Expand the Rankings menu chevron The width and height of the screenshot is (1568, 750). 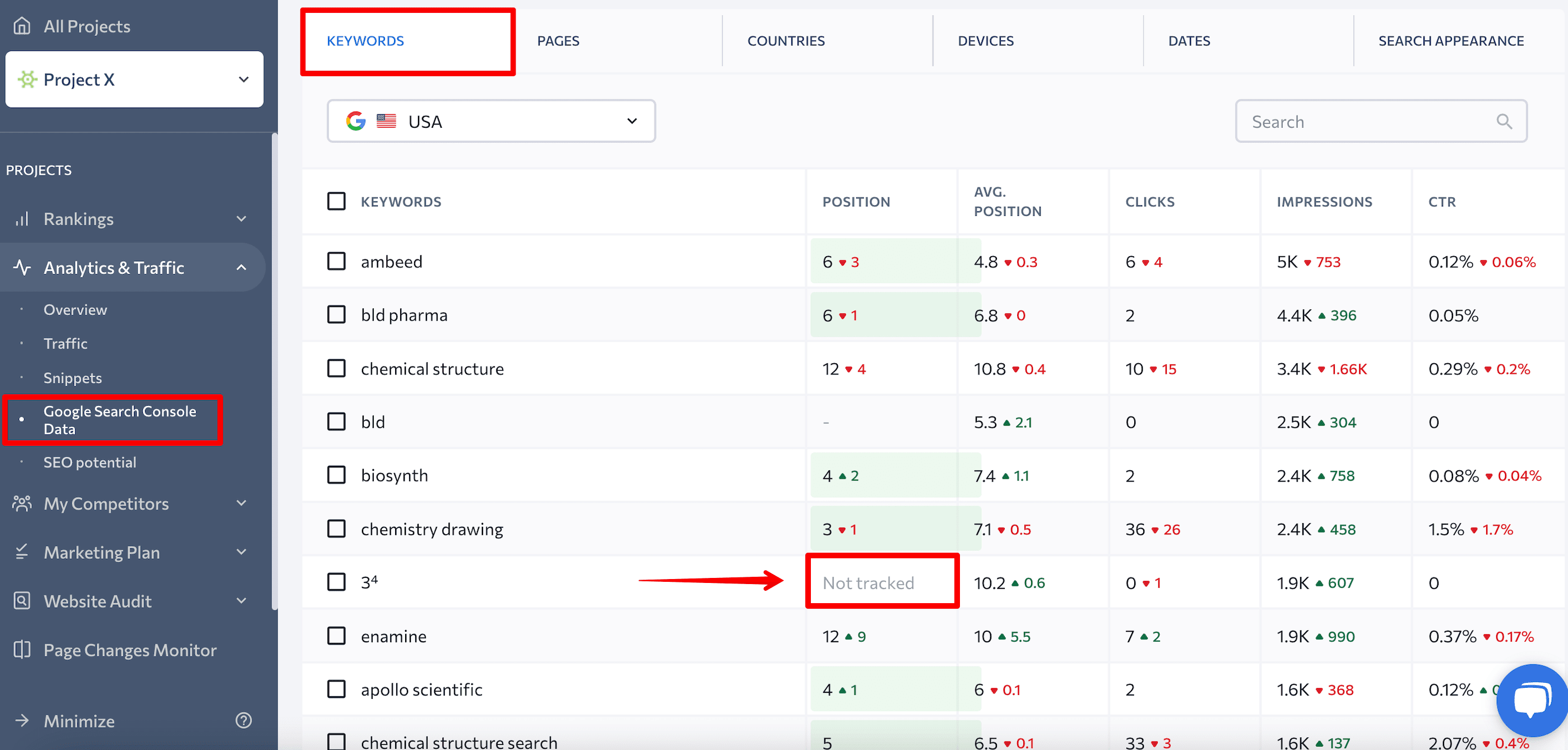[242, 219]
